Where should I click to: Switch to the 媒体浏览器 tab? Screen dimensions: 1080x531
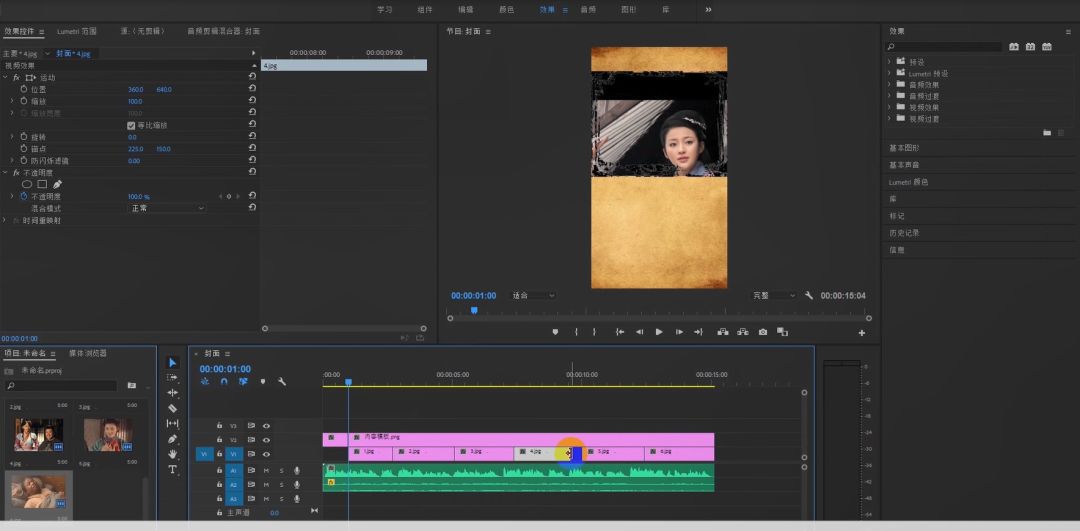click(87, 353)
